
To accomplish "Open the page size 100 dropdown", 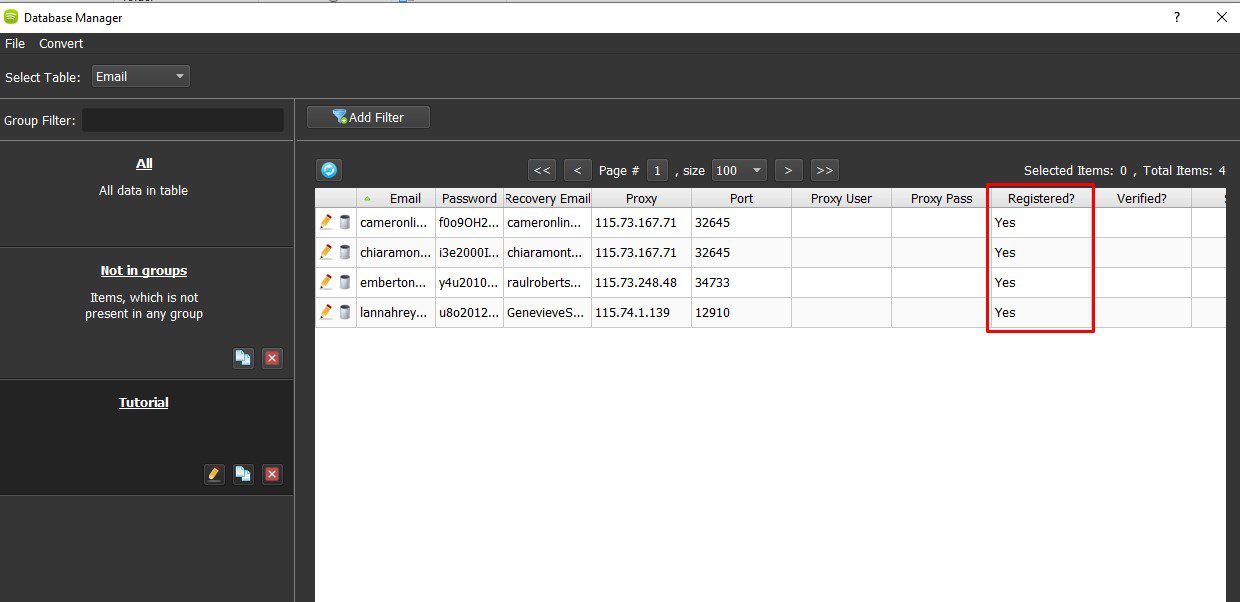I will point(739,170).
